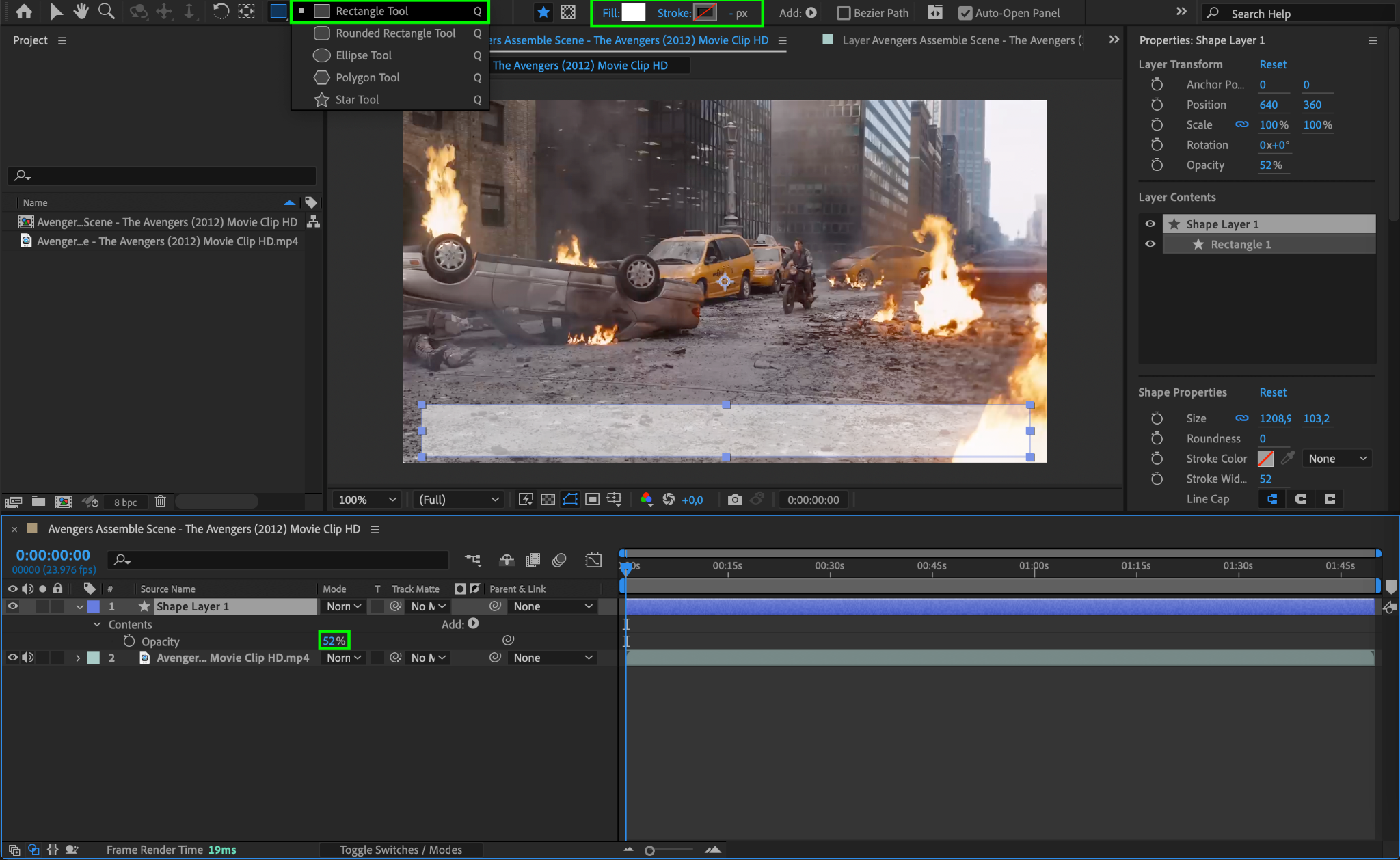Click stopwatch icon next to Position
Image resolution: width=1400 pixels, height=860 pixels.
pyautogui.click(x=1157, y=105)
